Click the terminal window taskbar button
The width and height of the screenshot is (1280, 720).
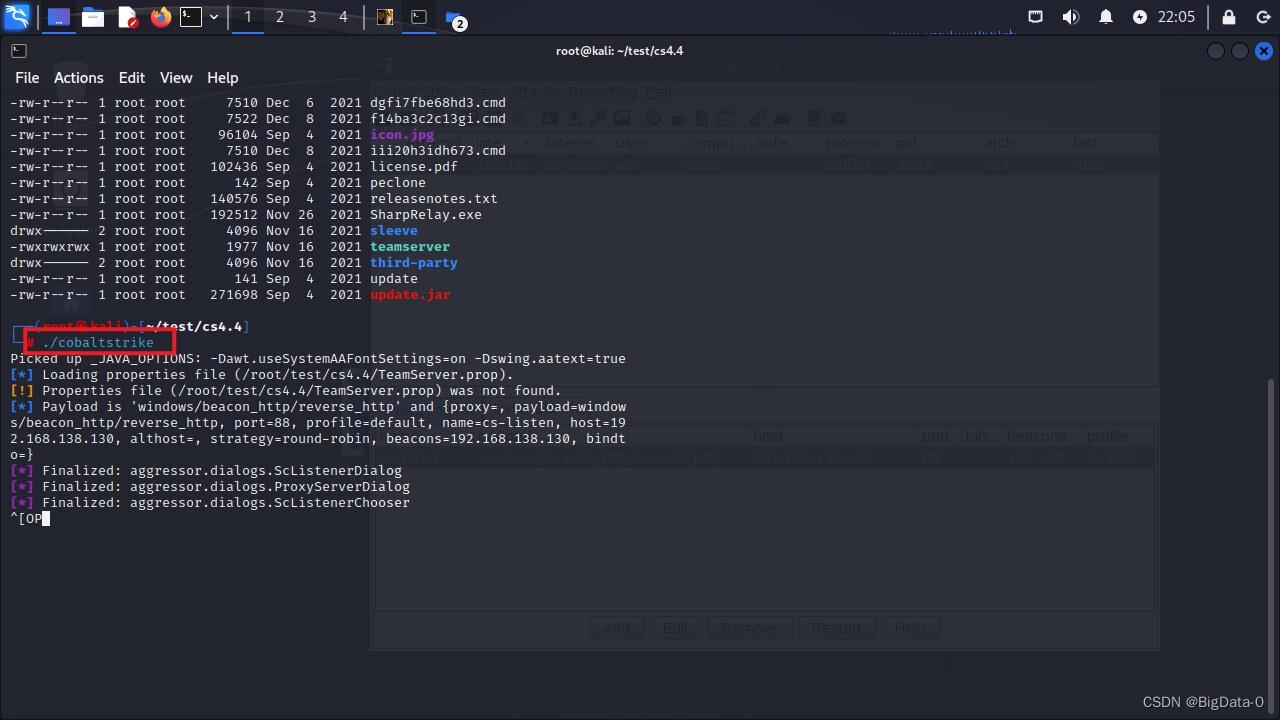(x=420, y=17)
